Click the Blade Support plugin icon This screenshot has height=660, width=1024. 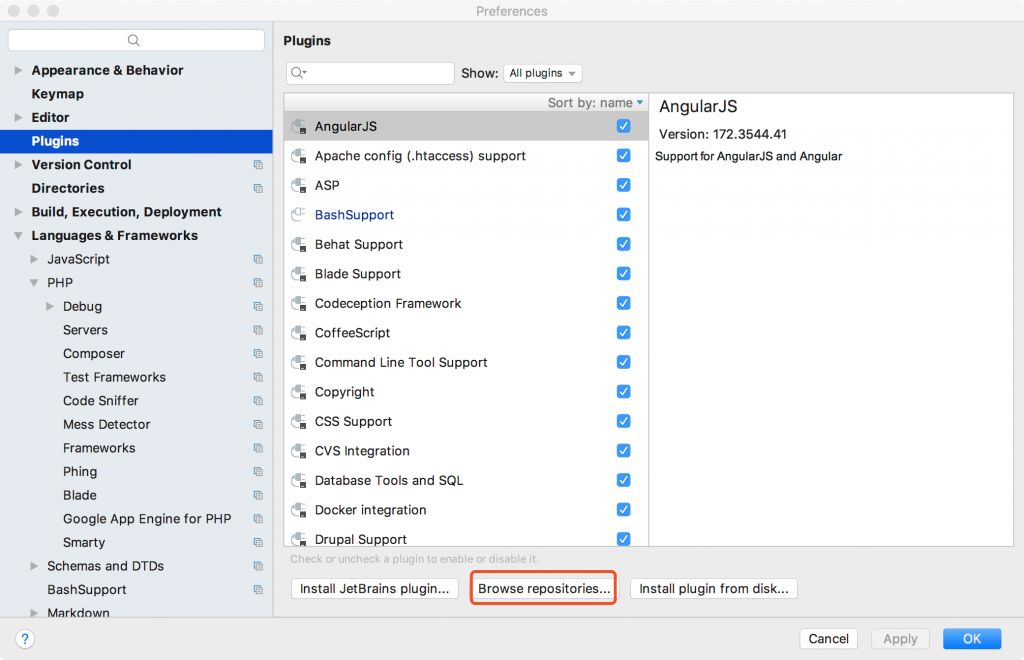point(299,274)
